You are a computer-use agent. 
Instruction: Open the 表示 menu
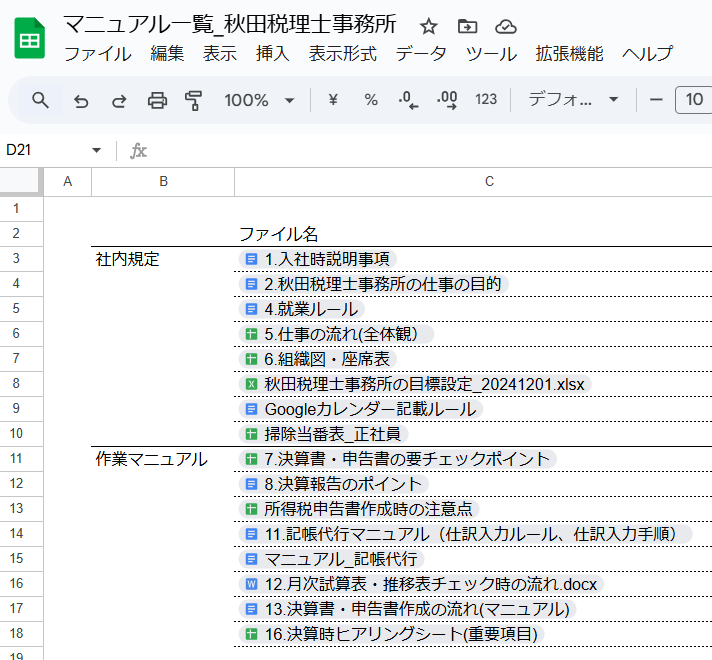[x=220, y=54]
